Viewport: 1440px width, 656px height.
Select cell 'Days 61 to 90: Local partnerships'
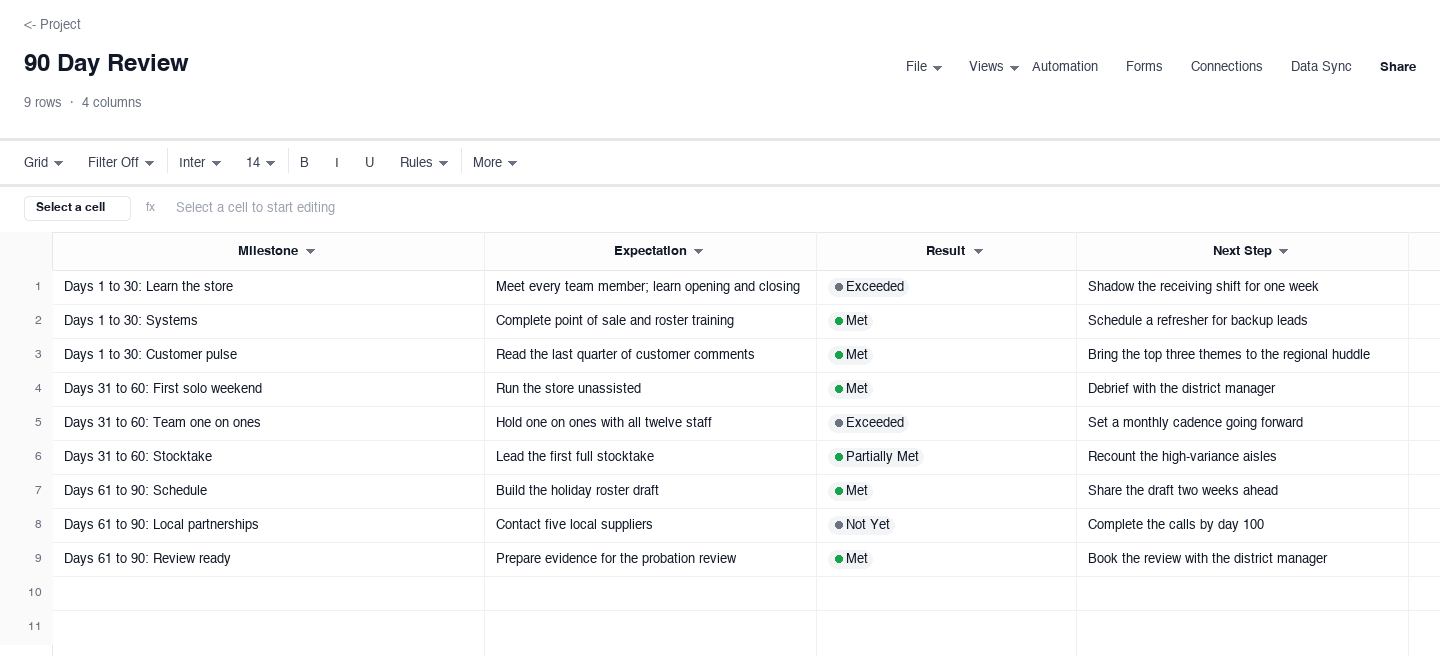coord(268,525)
